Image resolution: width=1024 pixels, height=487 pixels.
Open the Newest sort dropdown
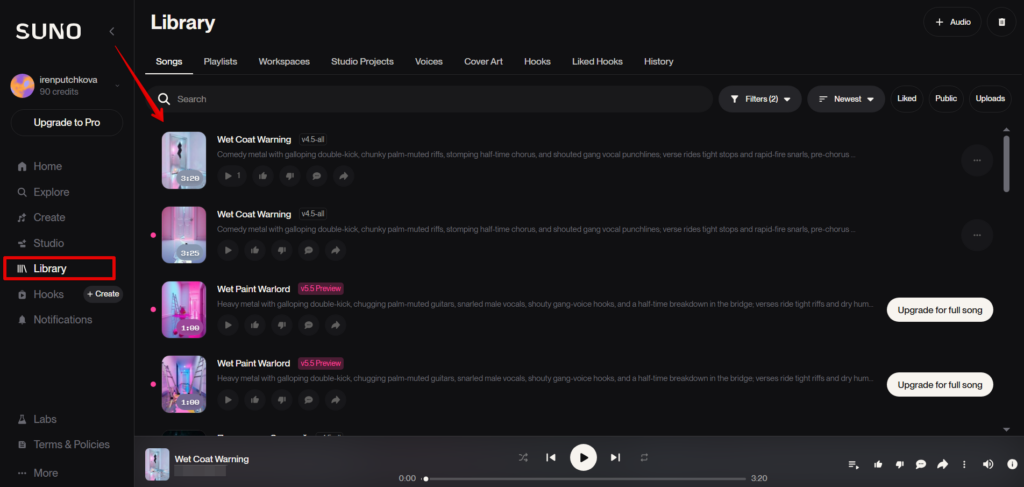846,99
